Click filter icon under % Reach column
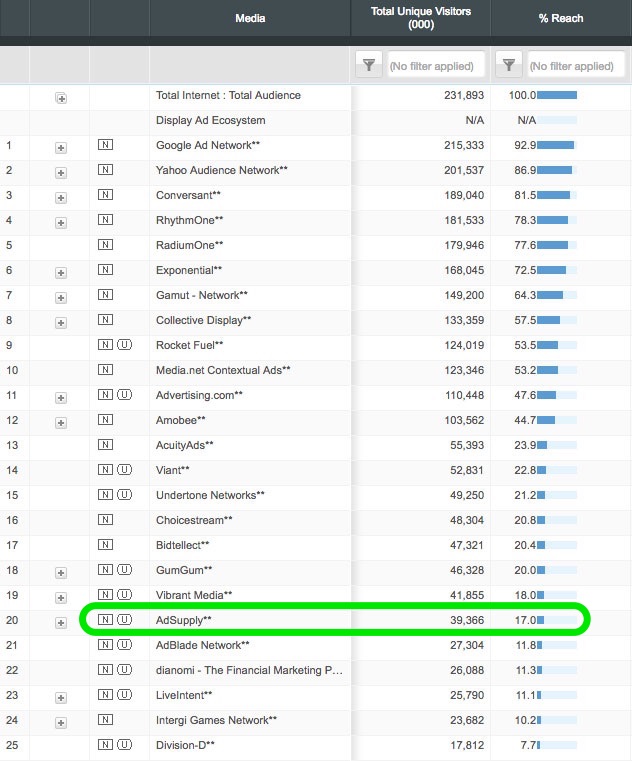Image resolution: width=632 pixels, height=761 pixels. click(x=509, y=65)
